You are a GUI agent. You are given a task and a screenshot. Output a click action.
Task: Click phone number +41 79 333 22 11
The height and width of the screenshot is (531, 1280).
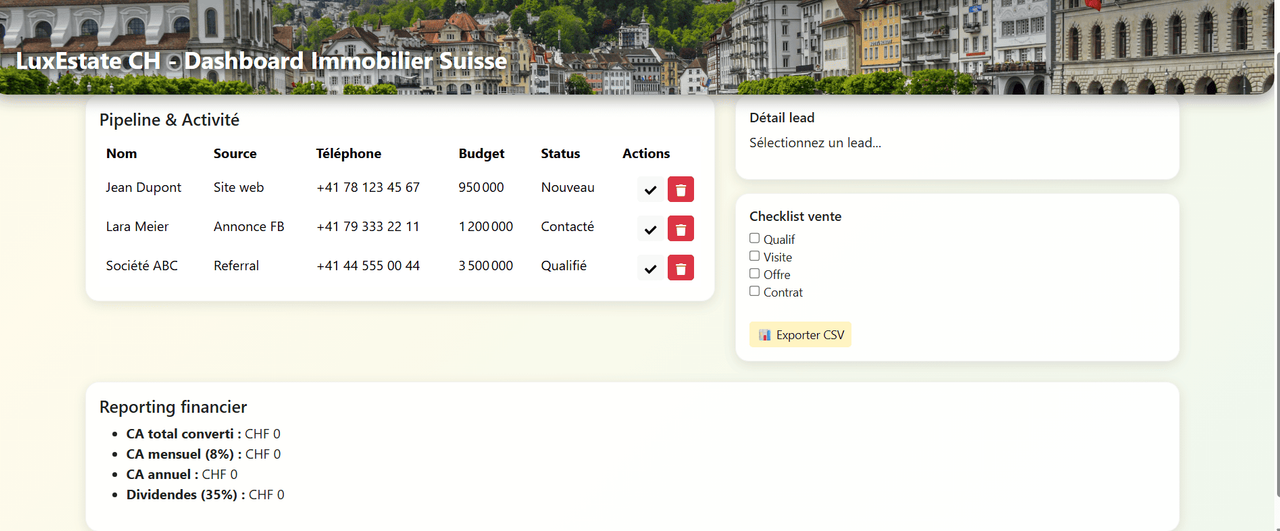click(368, 227)
